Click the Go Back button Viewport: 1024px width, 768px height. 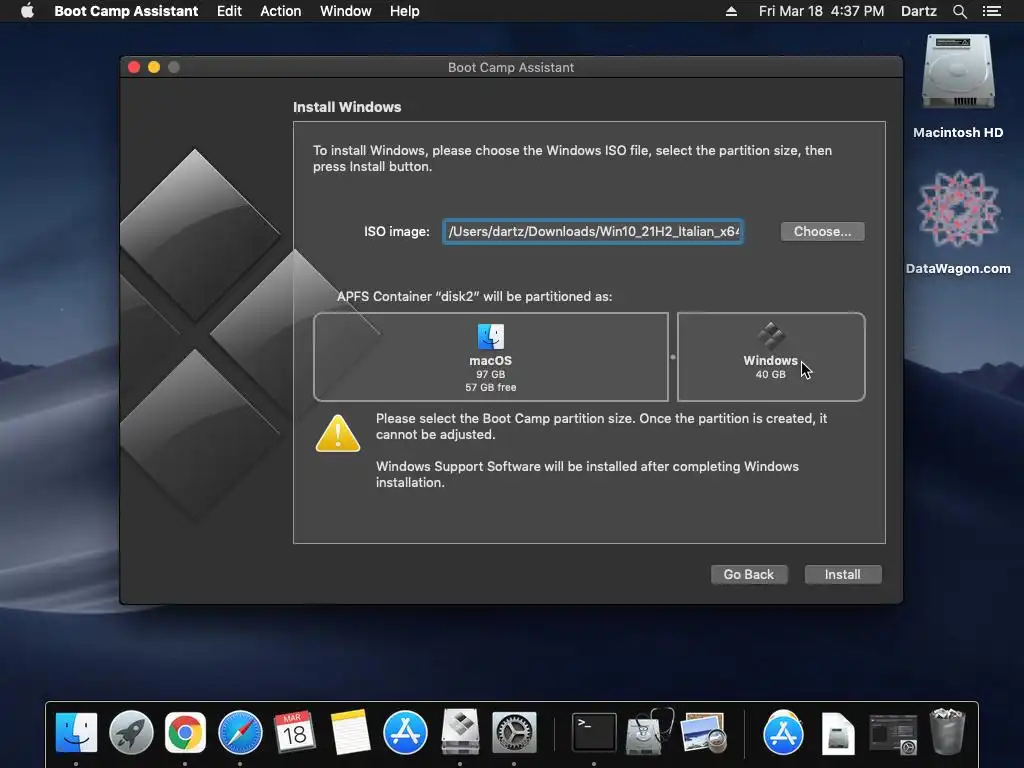(748, 574)
